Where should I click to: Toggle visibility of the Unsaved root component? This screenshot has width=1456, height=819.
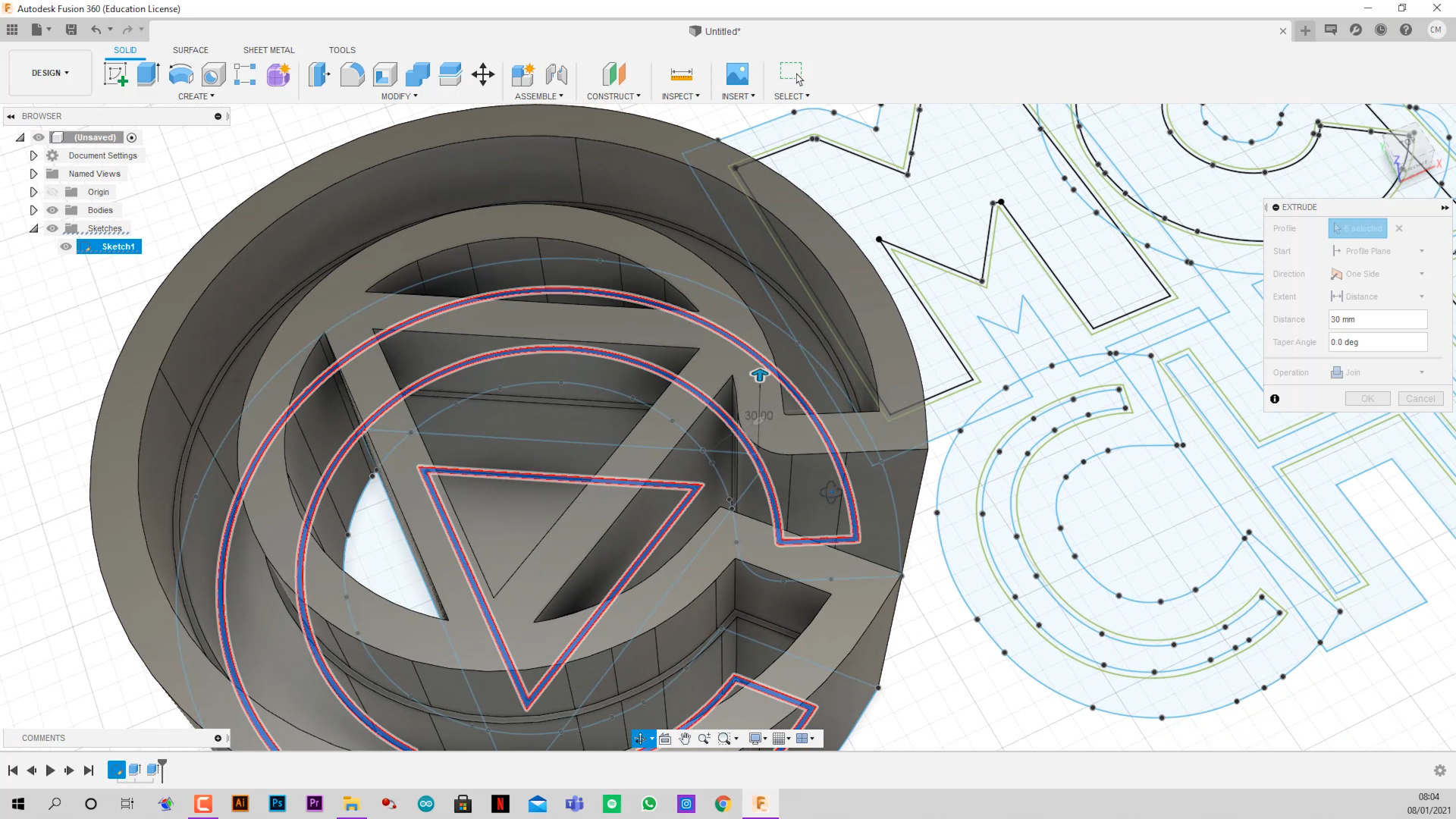[39, 137]
